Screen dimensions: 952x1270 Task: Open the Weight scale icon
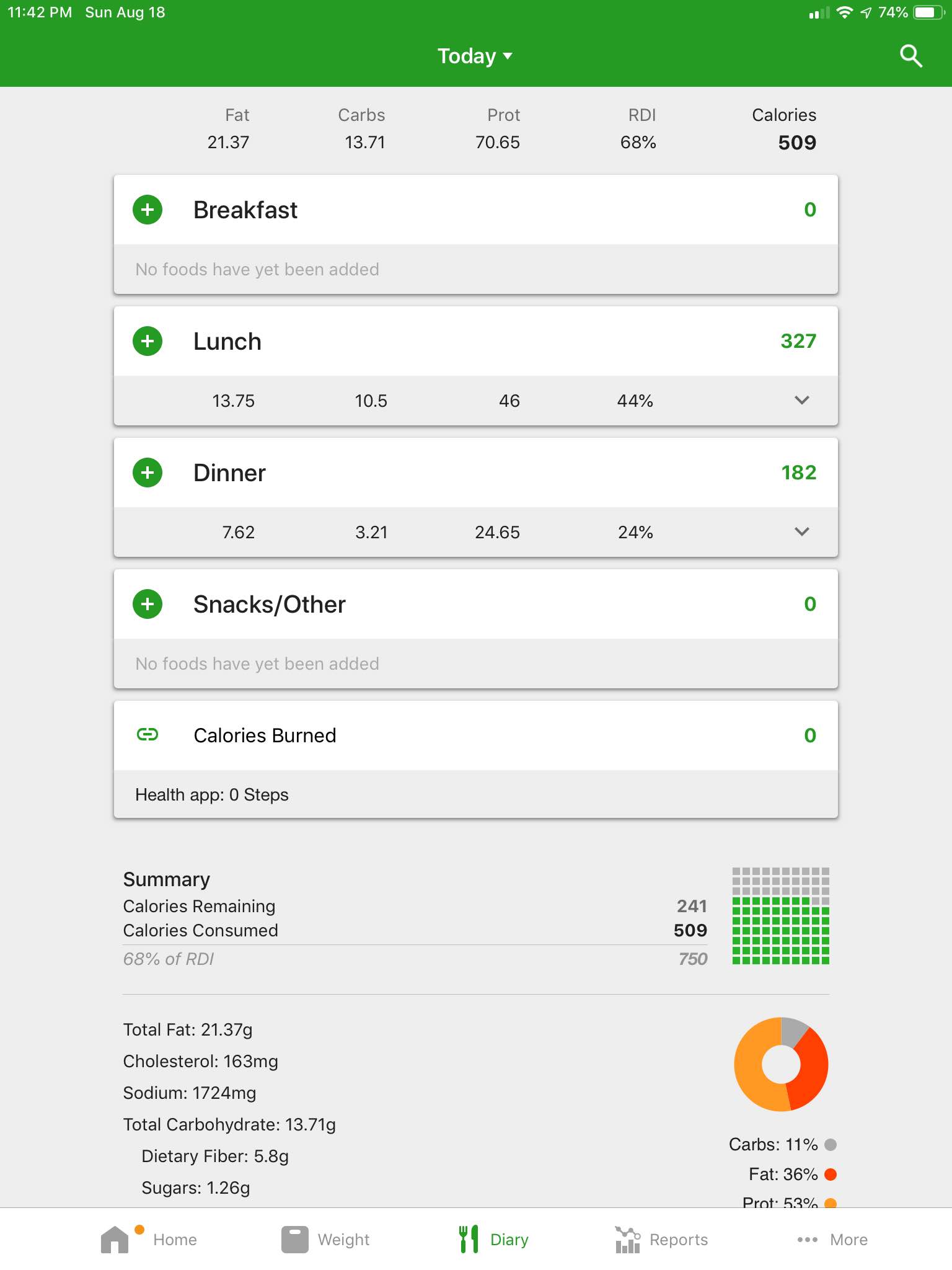coord(295,1240)
